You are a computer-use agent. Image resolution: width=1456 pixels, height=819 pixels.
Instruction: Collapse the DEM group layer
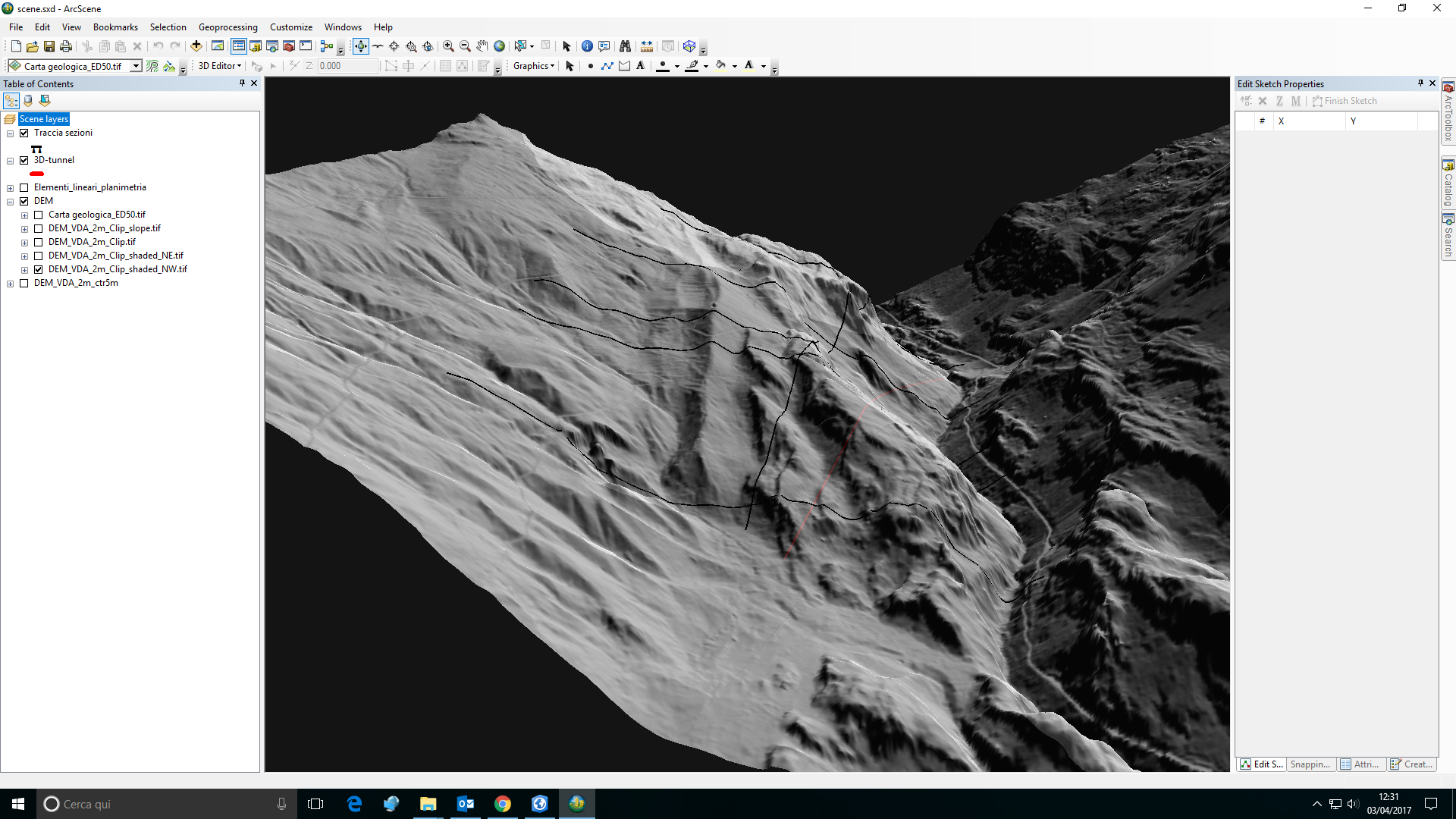[10, 201]
